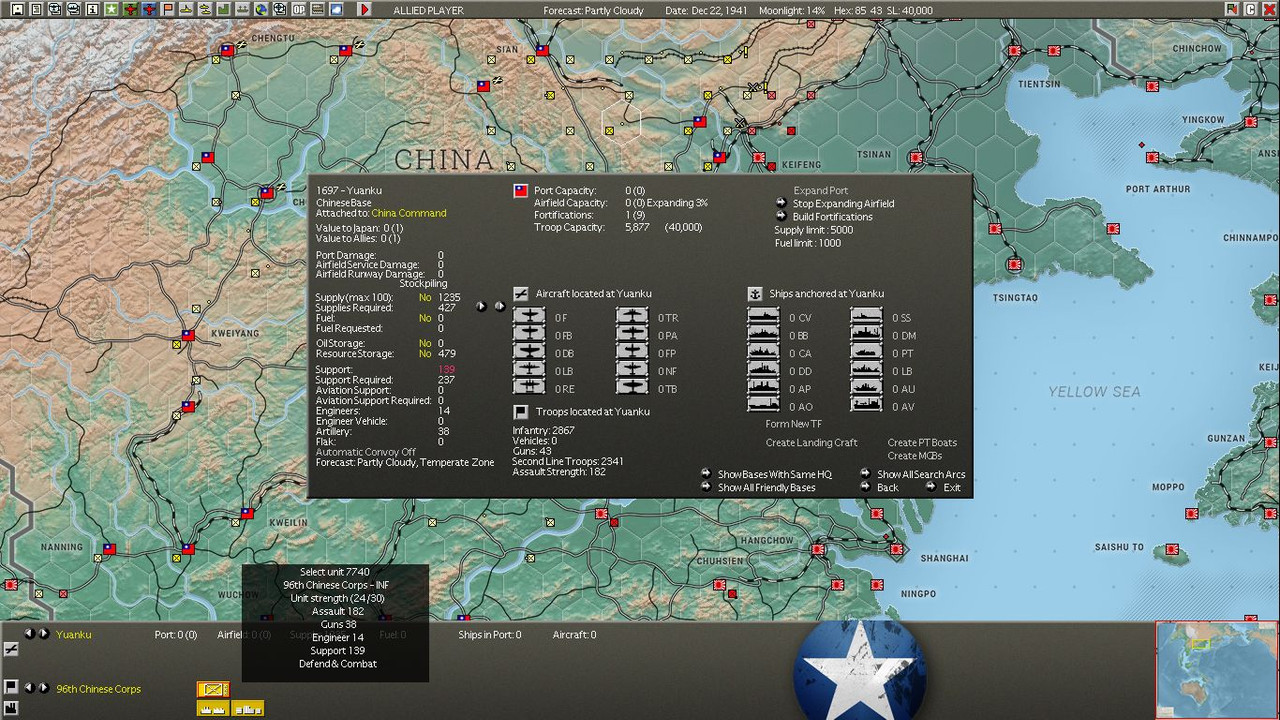Click the Japanese base marker at Shanghai
The image size is (1280, 720).
pos(897,549)
